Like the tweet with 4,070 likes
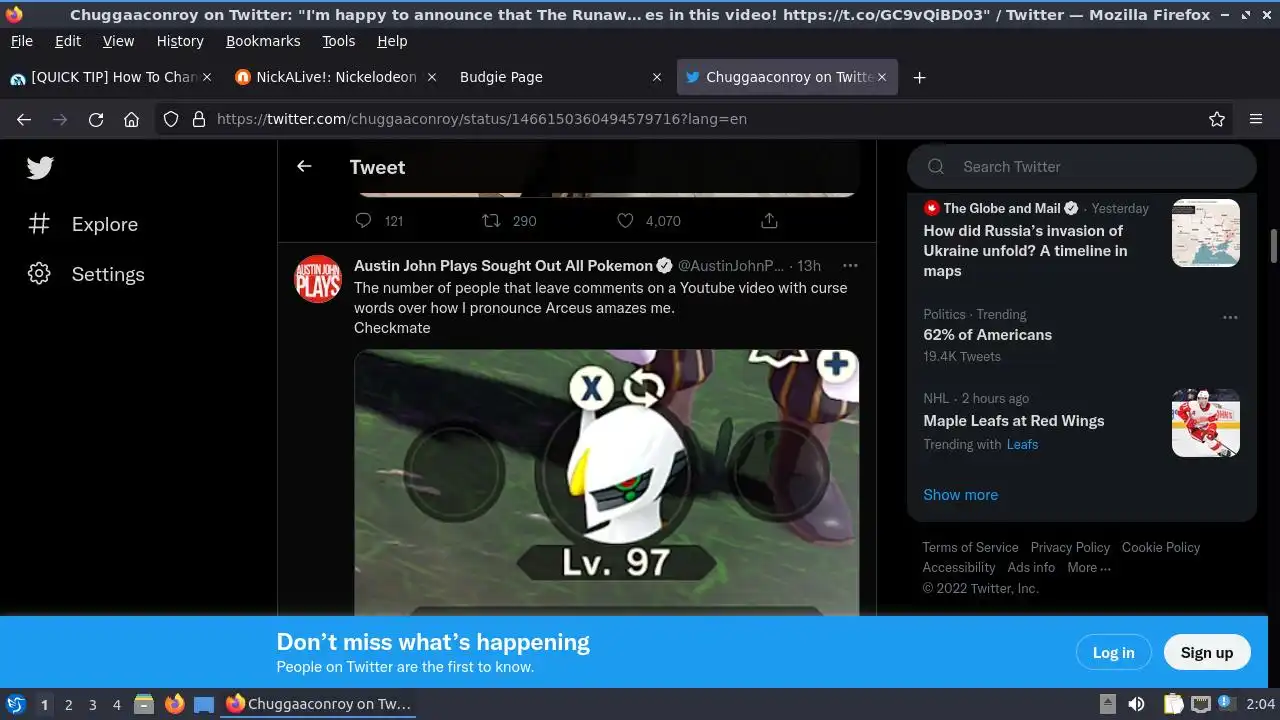Image resolution: width=1280 pixels, height=720 pixels. 625,220
